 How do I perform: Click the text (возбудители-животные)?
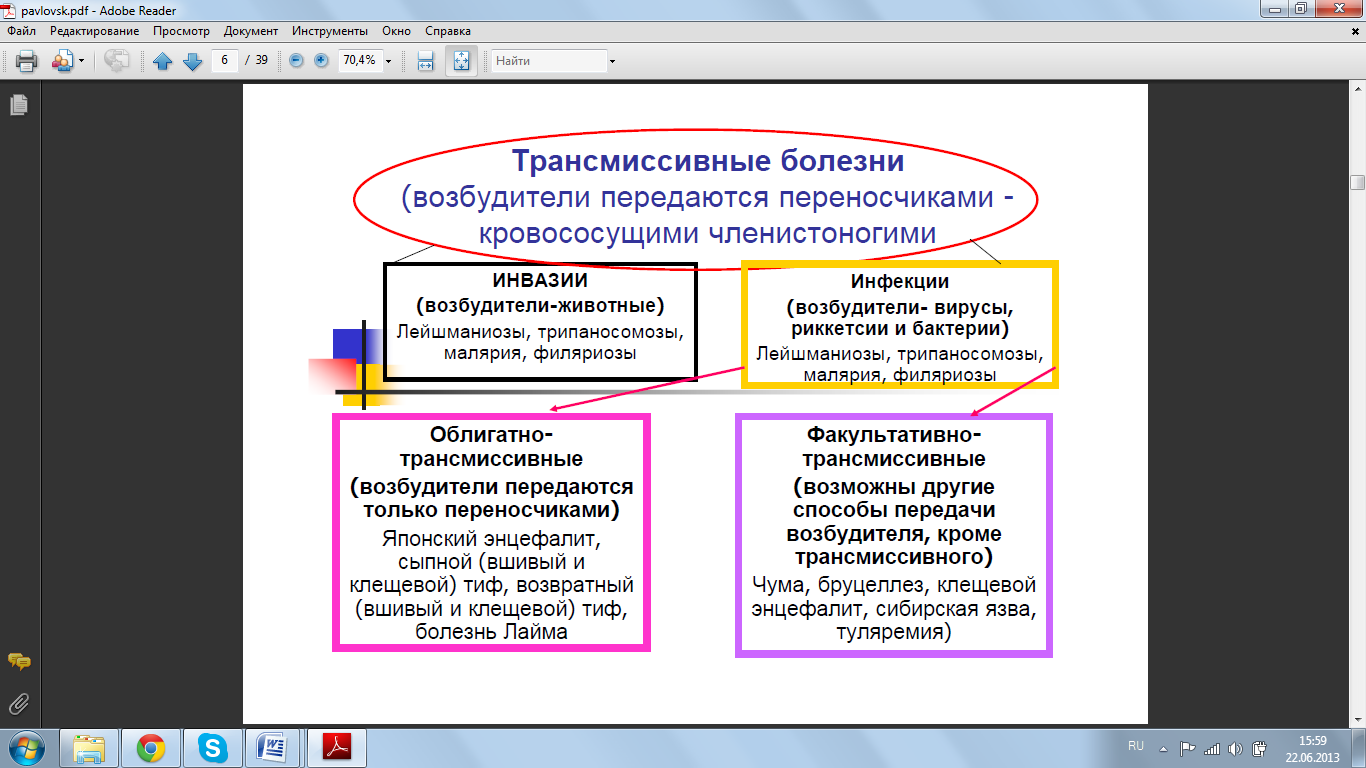541,305
